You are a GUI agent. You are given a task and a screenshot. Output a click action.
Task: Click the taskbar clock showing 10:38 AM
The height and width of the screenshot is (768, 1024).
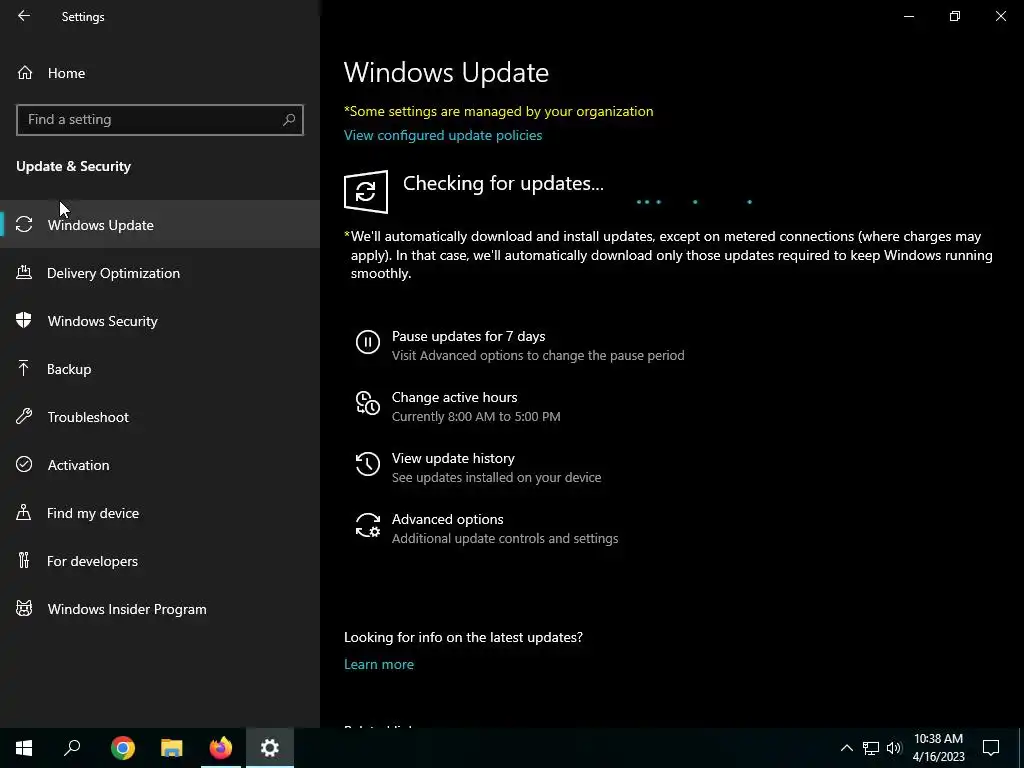pyautogui.click(x=938, y=748)
